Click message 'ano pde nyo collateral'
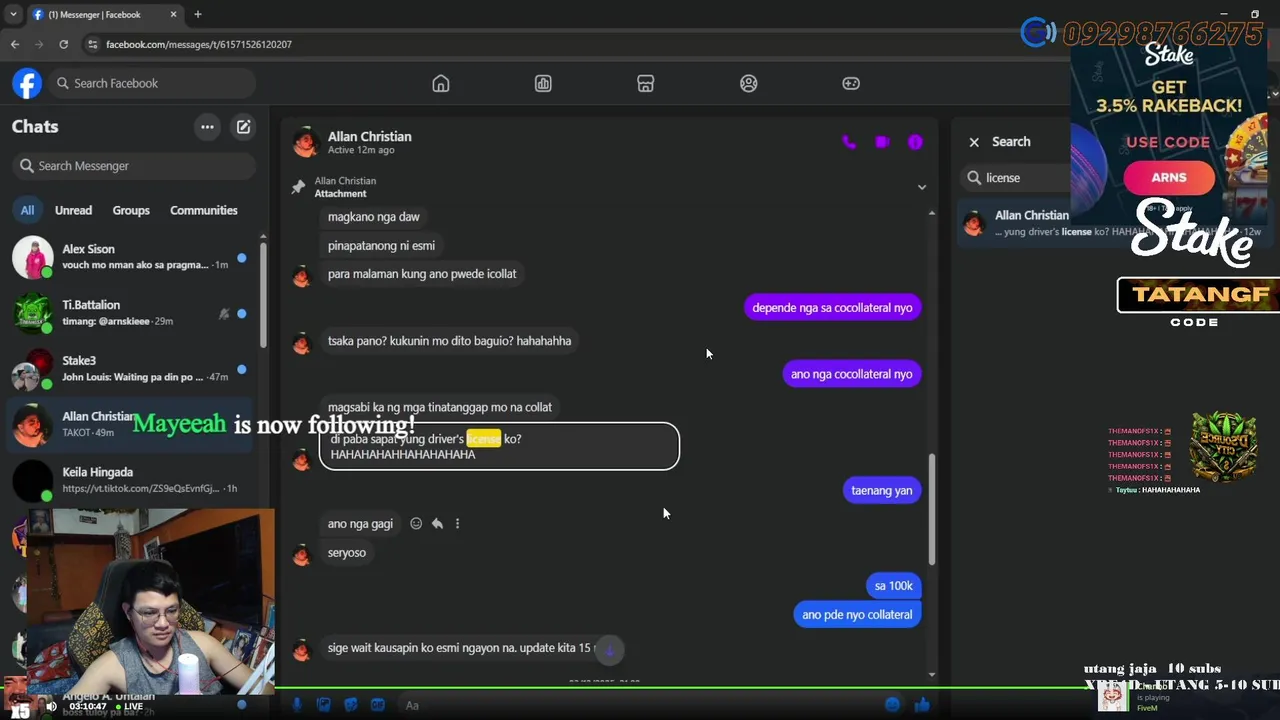1280x720 pixels. [857, 615]
